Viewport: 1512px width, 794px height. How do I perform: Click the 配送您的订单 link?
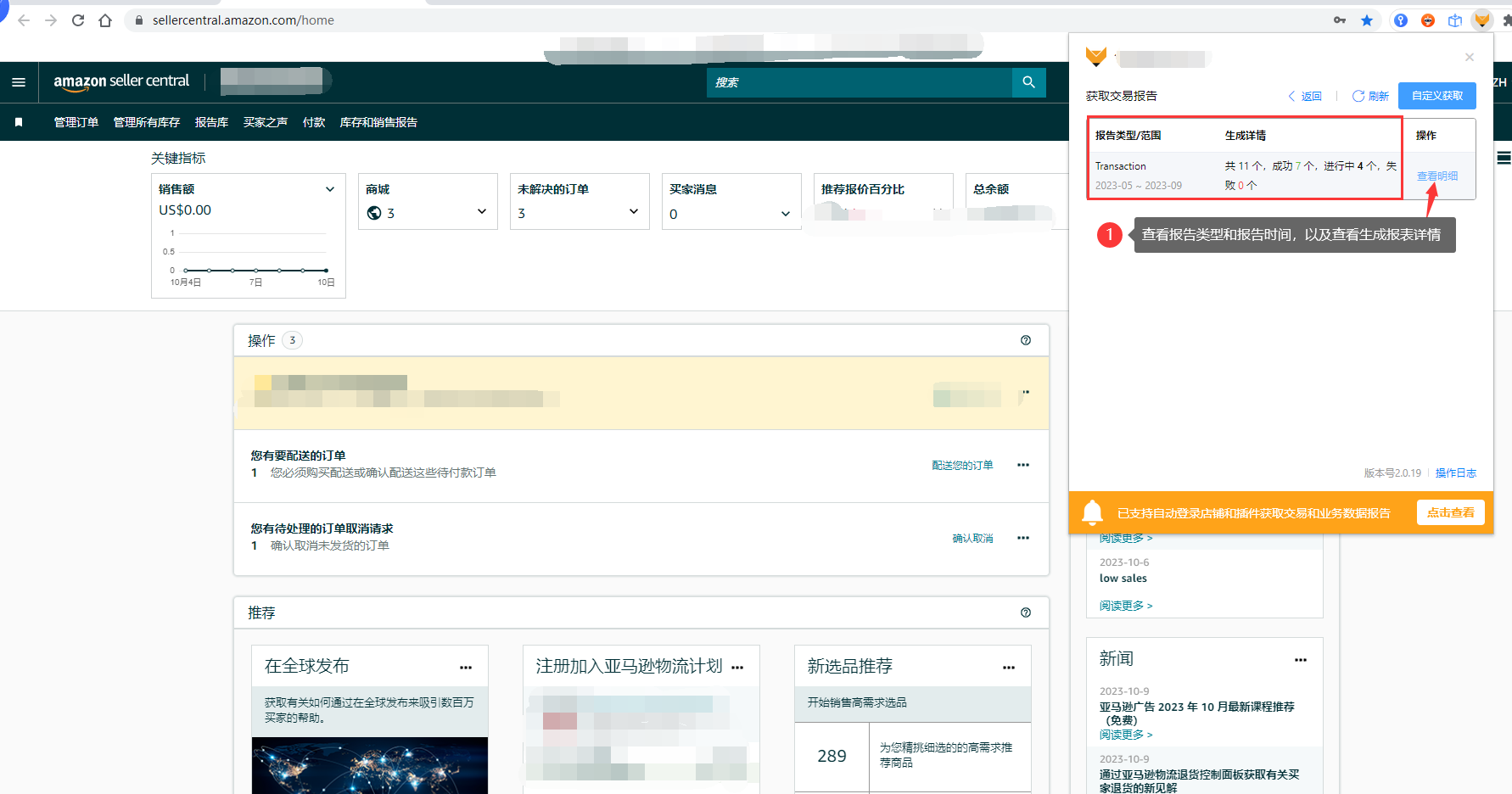pos(962,465)
